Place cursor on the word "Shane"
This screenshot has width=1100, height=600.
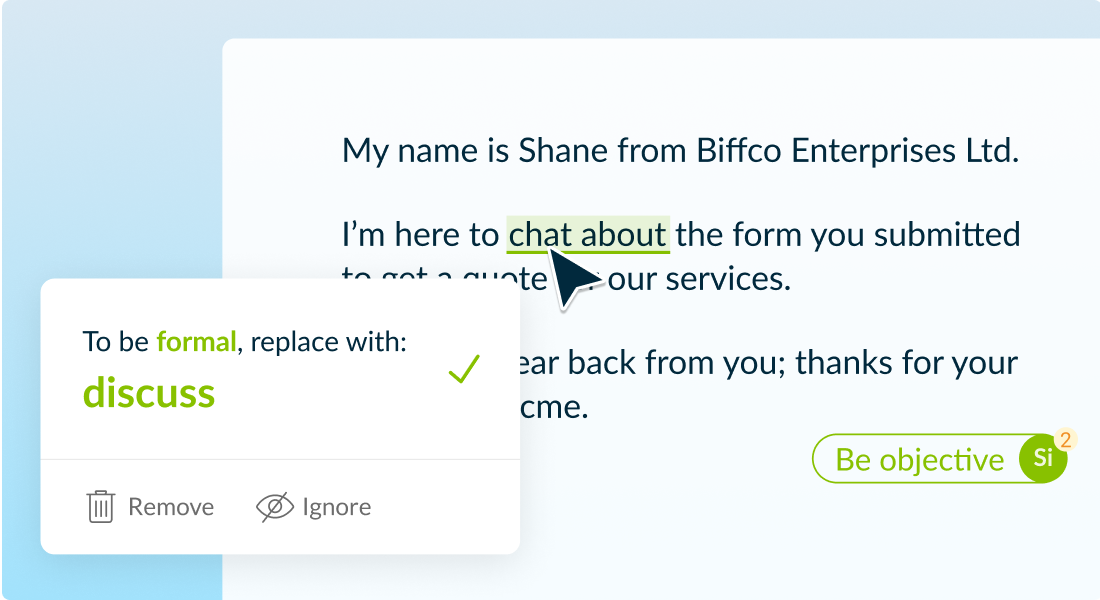[x=563, y=151]
